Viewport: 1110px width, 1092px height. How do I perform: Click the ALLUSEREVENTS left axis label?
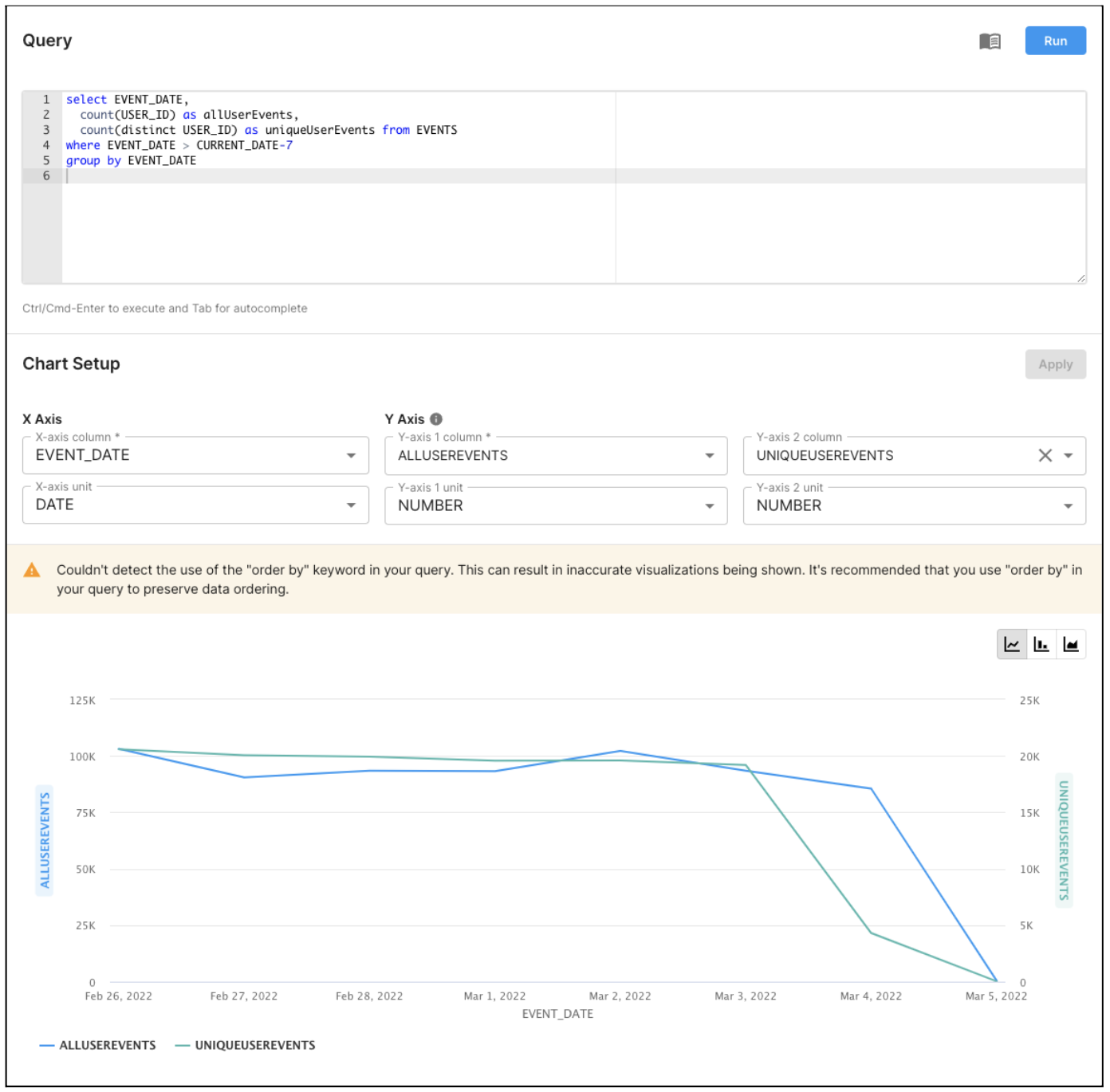point(45,840)
